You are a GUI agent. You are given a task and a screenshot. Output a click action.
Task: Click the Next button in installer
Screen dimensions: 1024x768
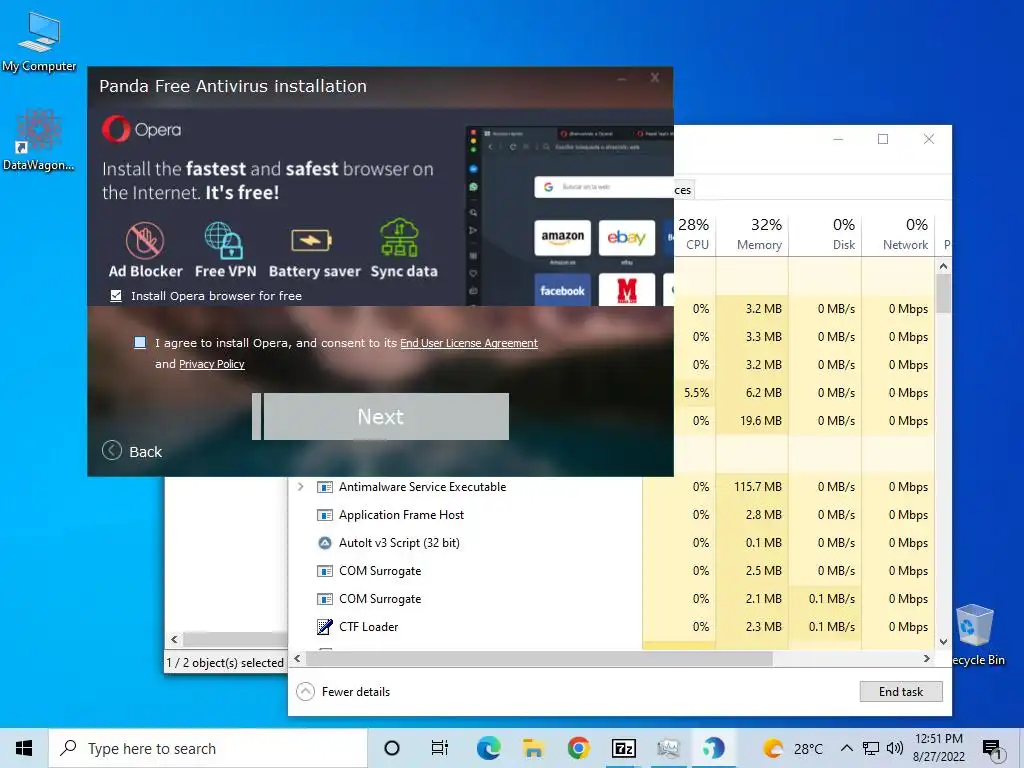pos(380,417)
